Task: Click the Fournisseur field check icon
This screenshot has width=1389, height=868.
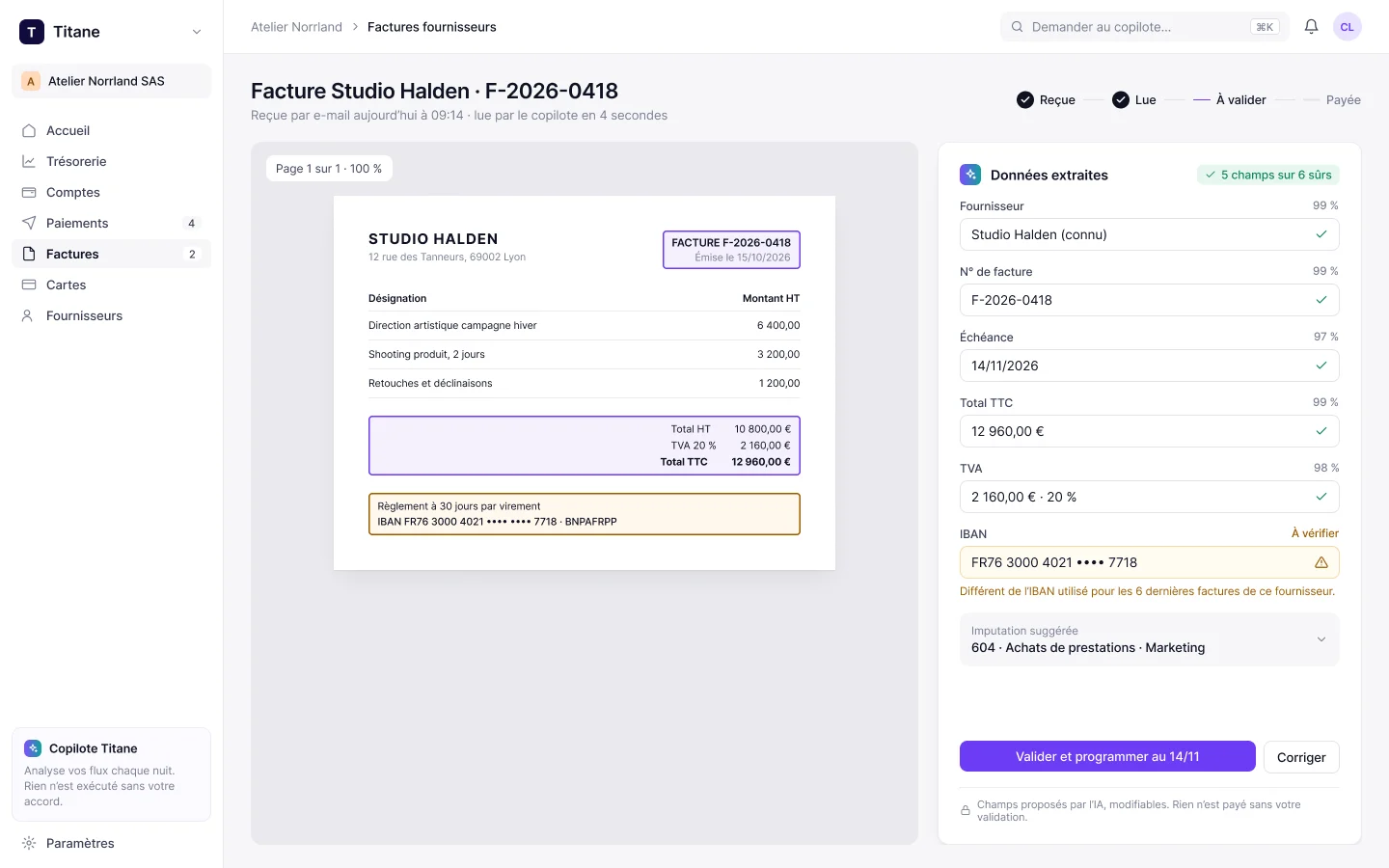Action: coord(1321,234)
